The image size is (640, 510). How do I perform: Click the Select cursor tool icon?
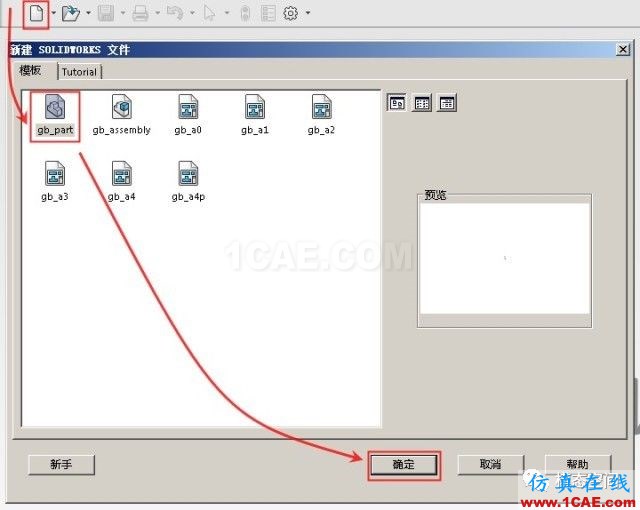[209, 13]
